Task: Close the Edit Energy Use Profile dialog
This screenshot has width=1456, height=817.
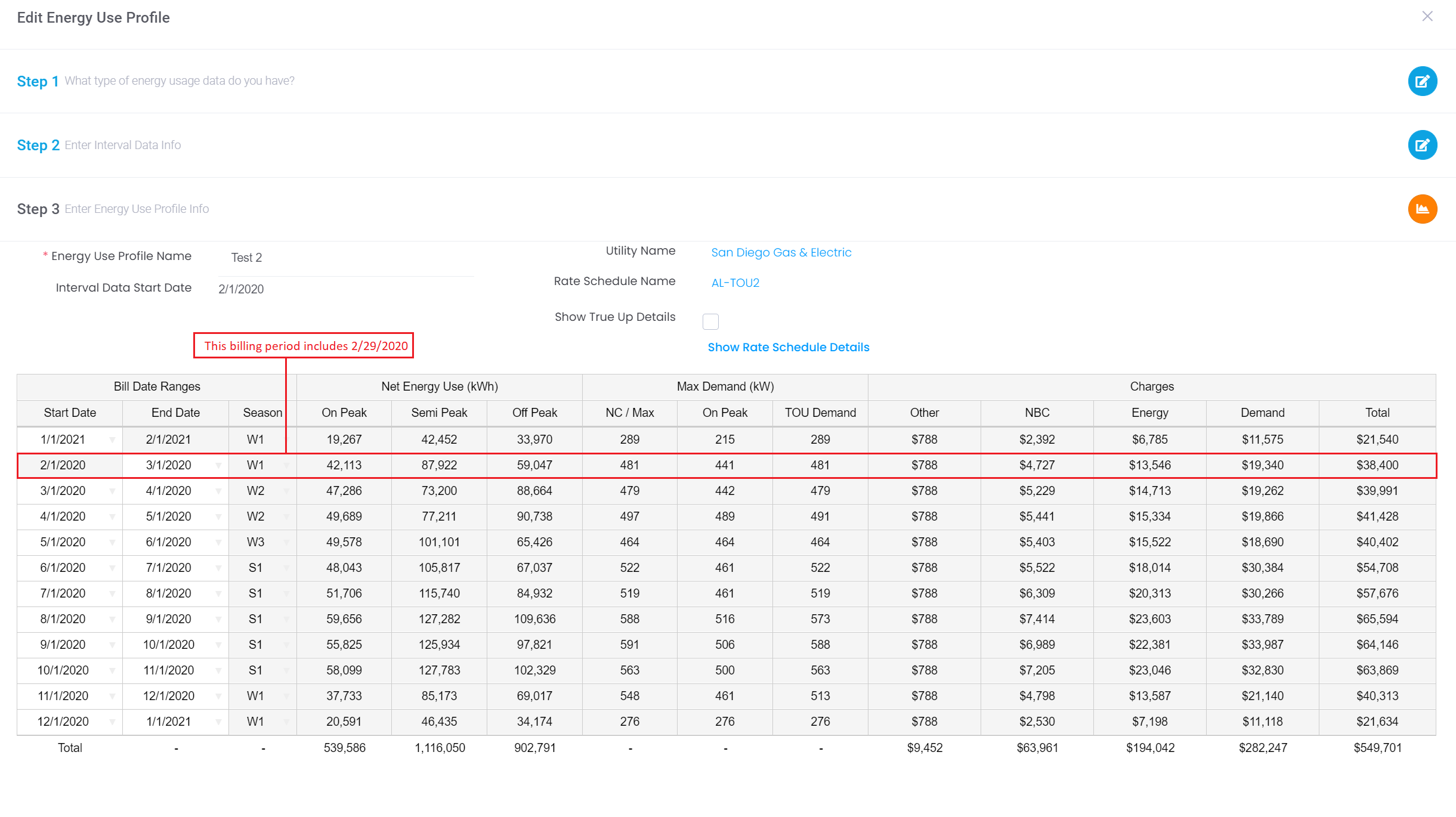Action: click(1427, 16)
